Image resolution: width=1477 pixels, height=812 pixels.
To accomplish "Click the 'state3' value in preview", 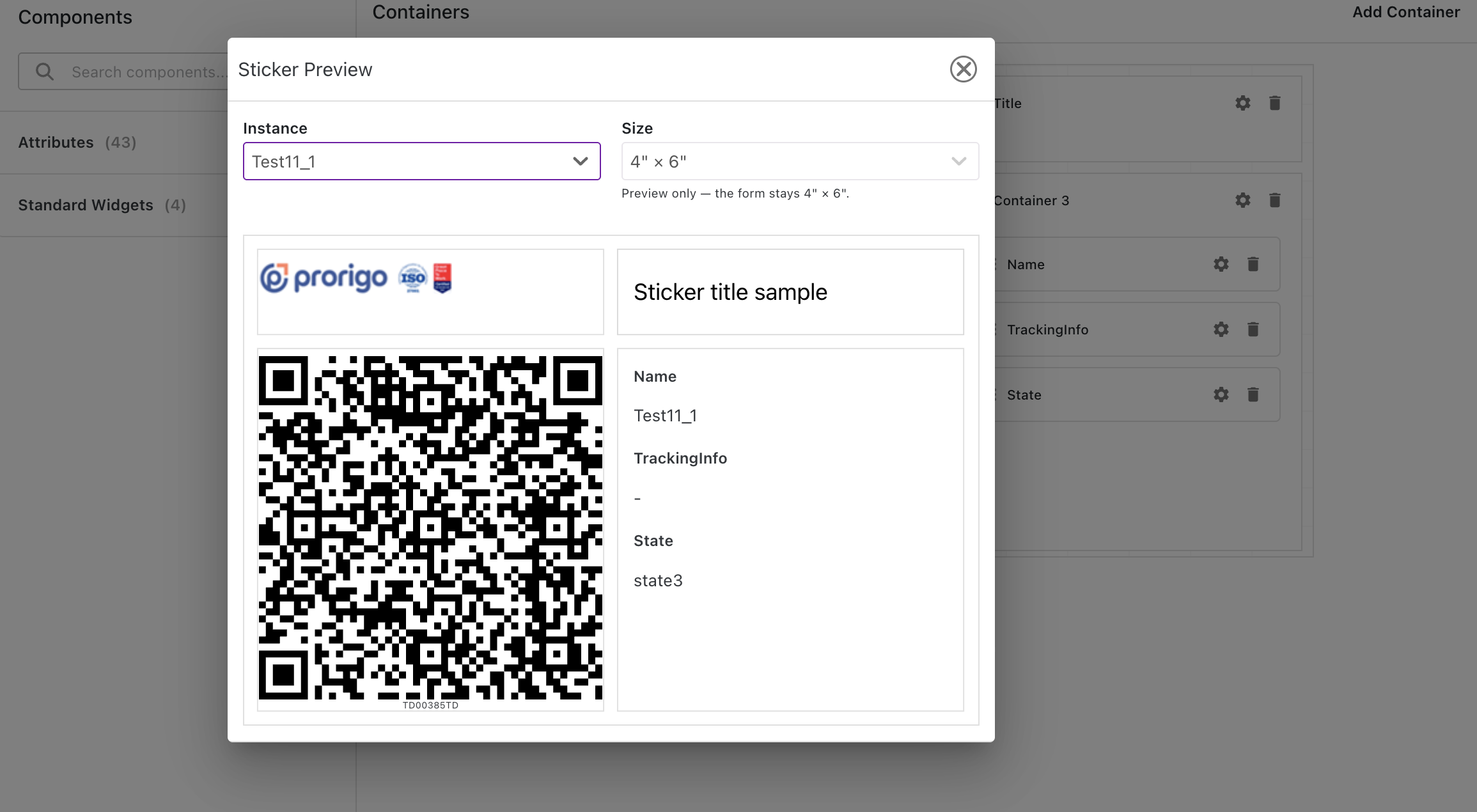I will (x=658, y=581).
